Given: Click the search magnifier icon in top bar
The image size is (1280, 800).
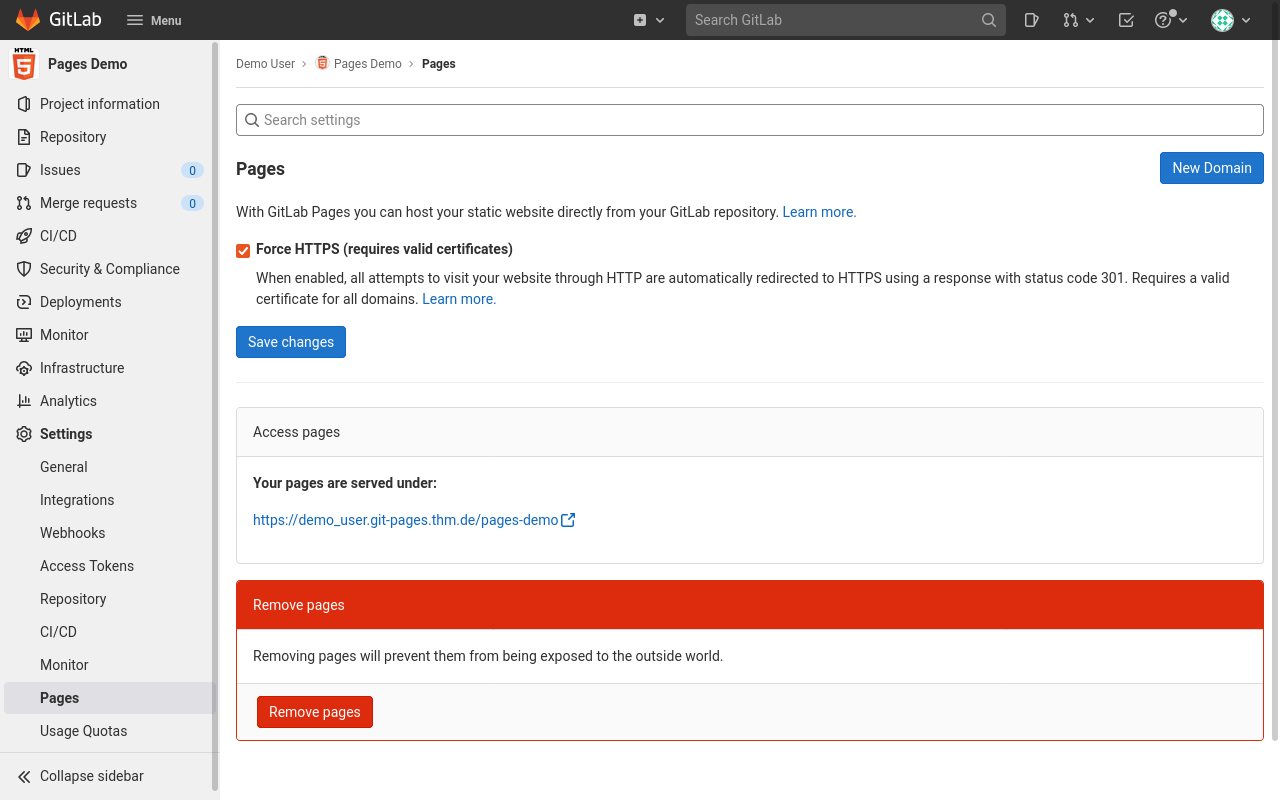Looking at the screenshot, I should [989, 20].
